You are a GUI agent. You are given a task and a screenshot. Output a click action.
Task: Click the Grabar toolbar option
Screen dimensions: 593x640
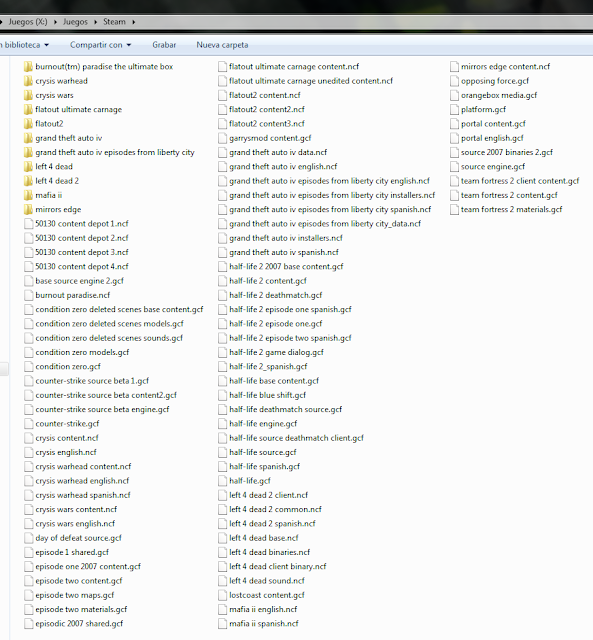pos(164,45)
